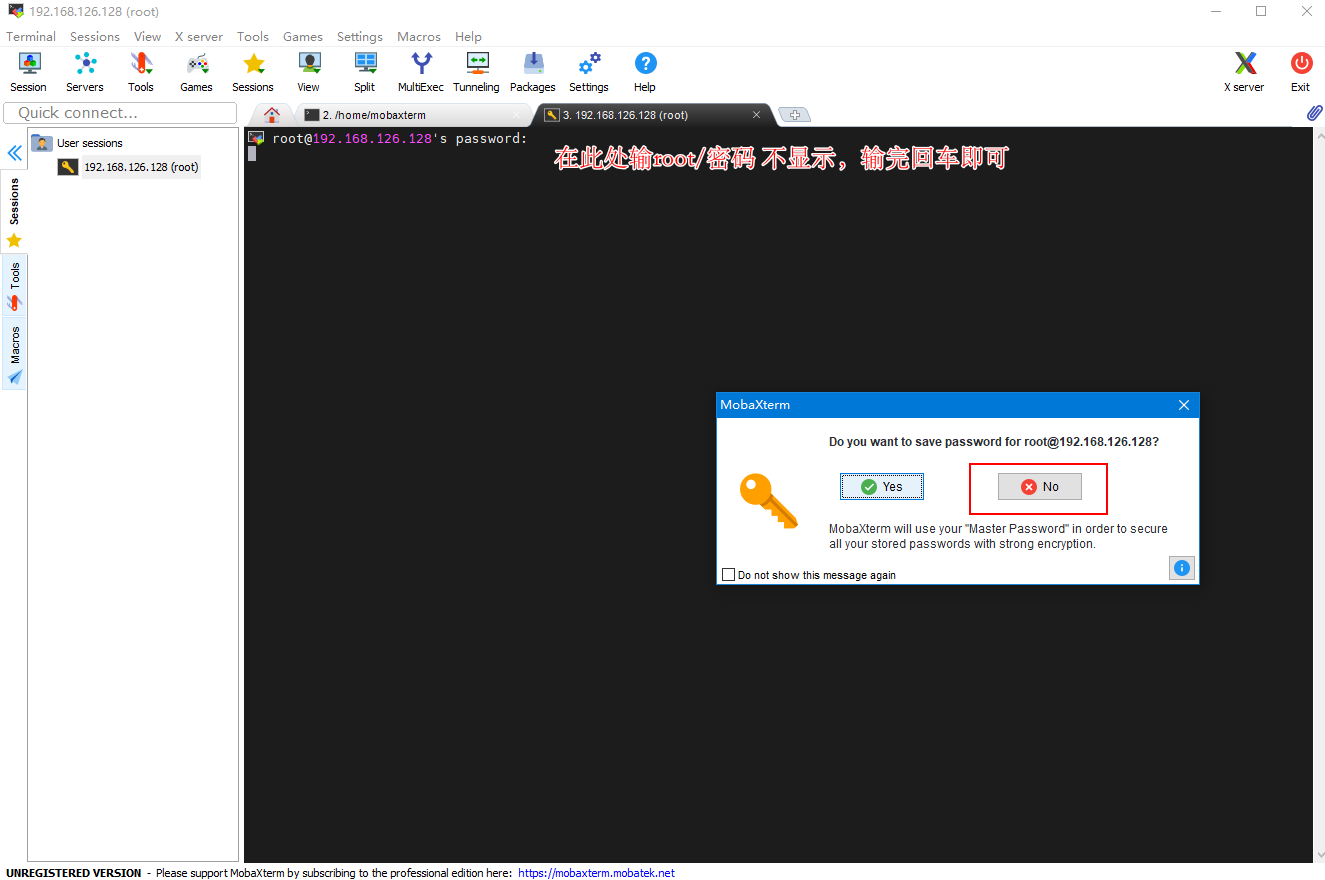The height and width of the screenshot is (880, 1325).
Task: Click the red Exit power icon
Action: click(1301, 72)
